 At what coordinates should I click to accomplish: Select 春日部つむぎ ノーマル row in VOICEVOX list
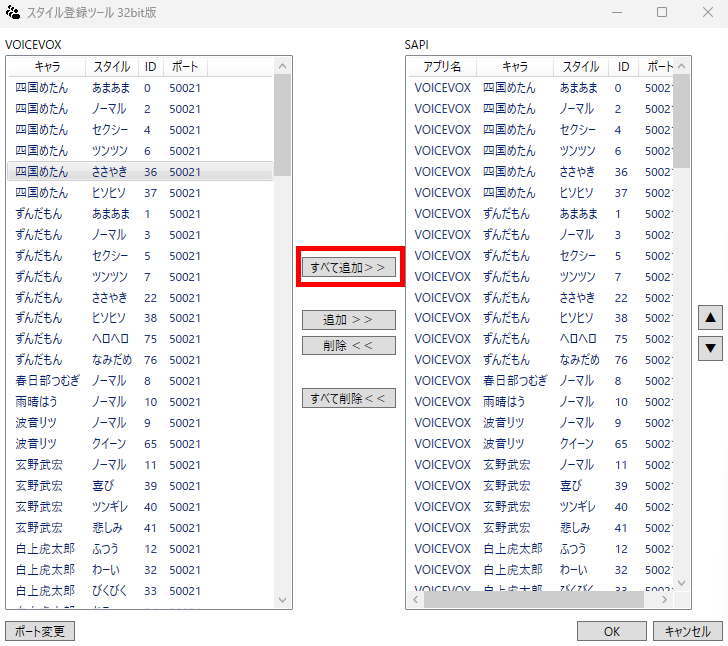141,381
